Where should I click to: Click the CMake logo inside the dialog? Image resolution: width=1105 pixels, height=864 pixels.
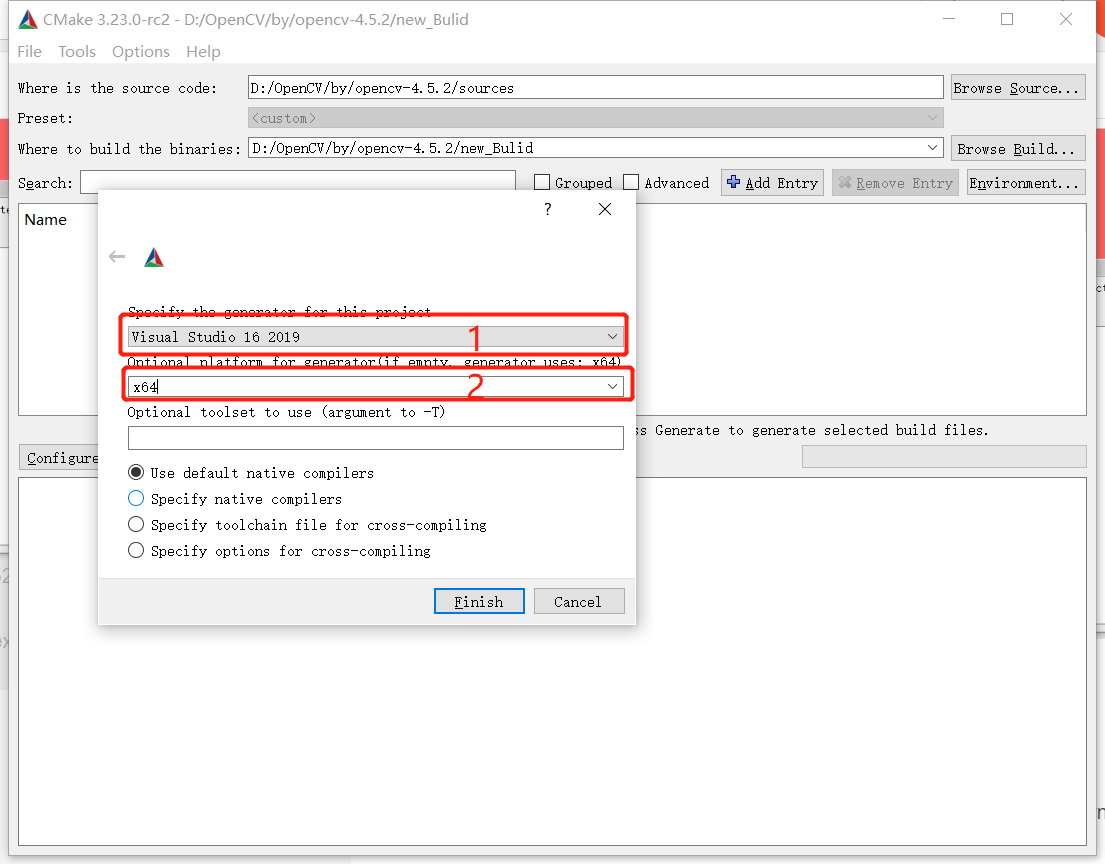[x=154, y=257]
